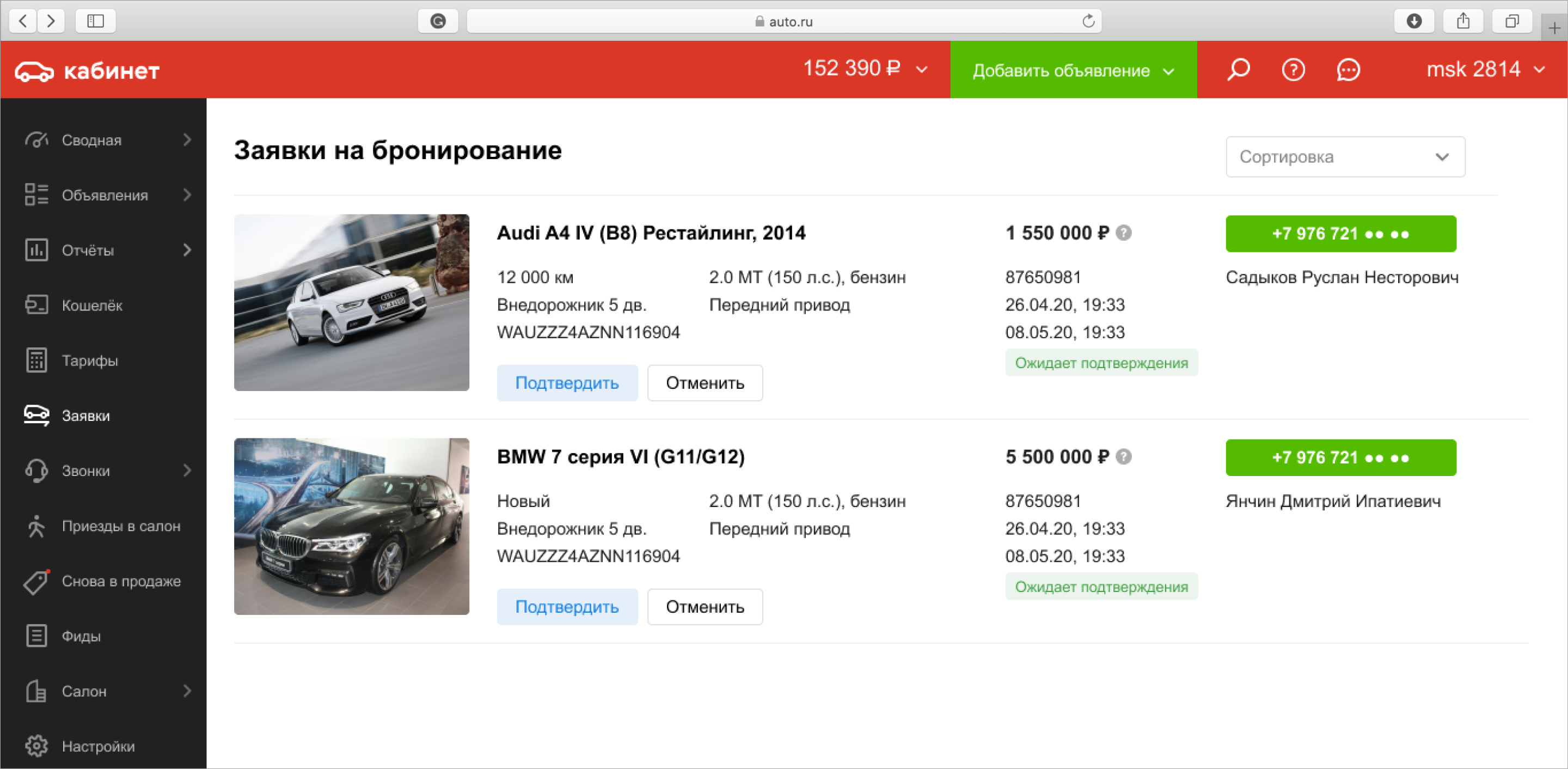
Task: Toggle the Safari sidebar button
Action: [96, 21]
